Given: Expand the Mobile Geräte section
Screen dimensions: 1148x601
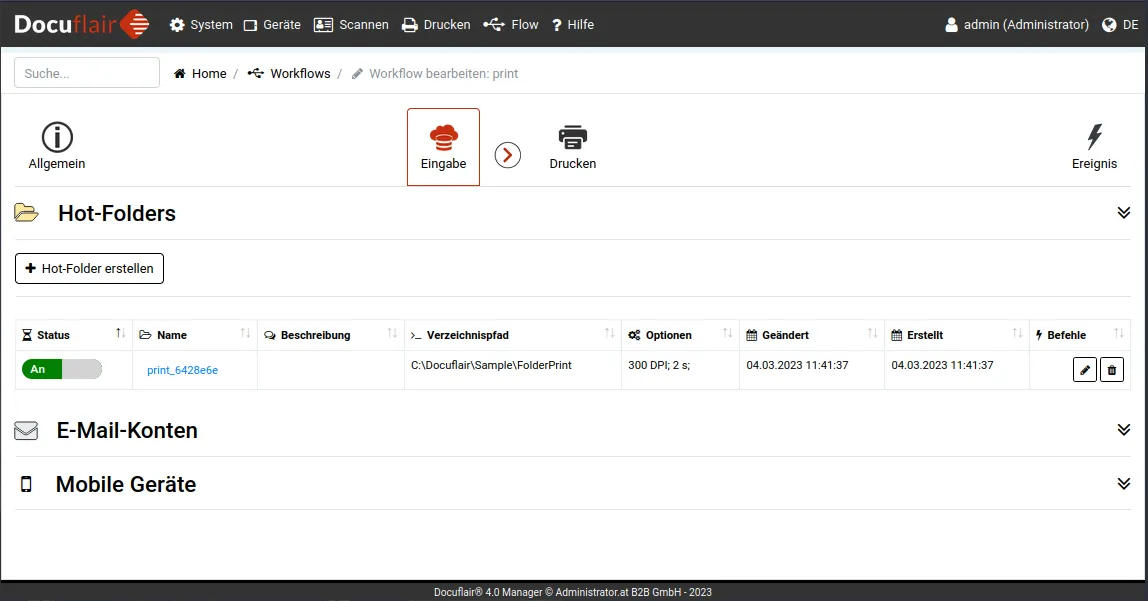Looking at the screenshot, I should pos(1123,484).
